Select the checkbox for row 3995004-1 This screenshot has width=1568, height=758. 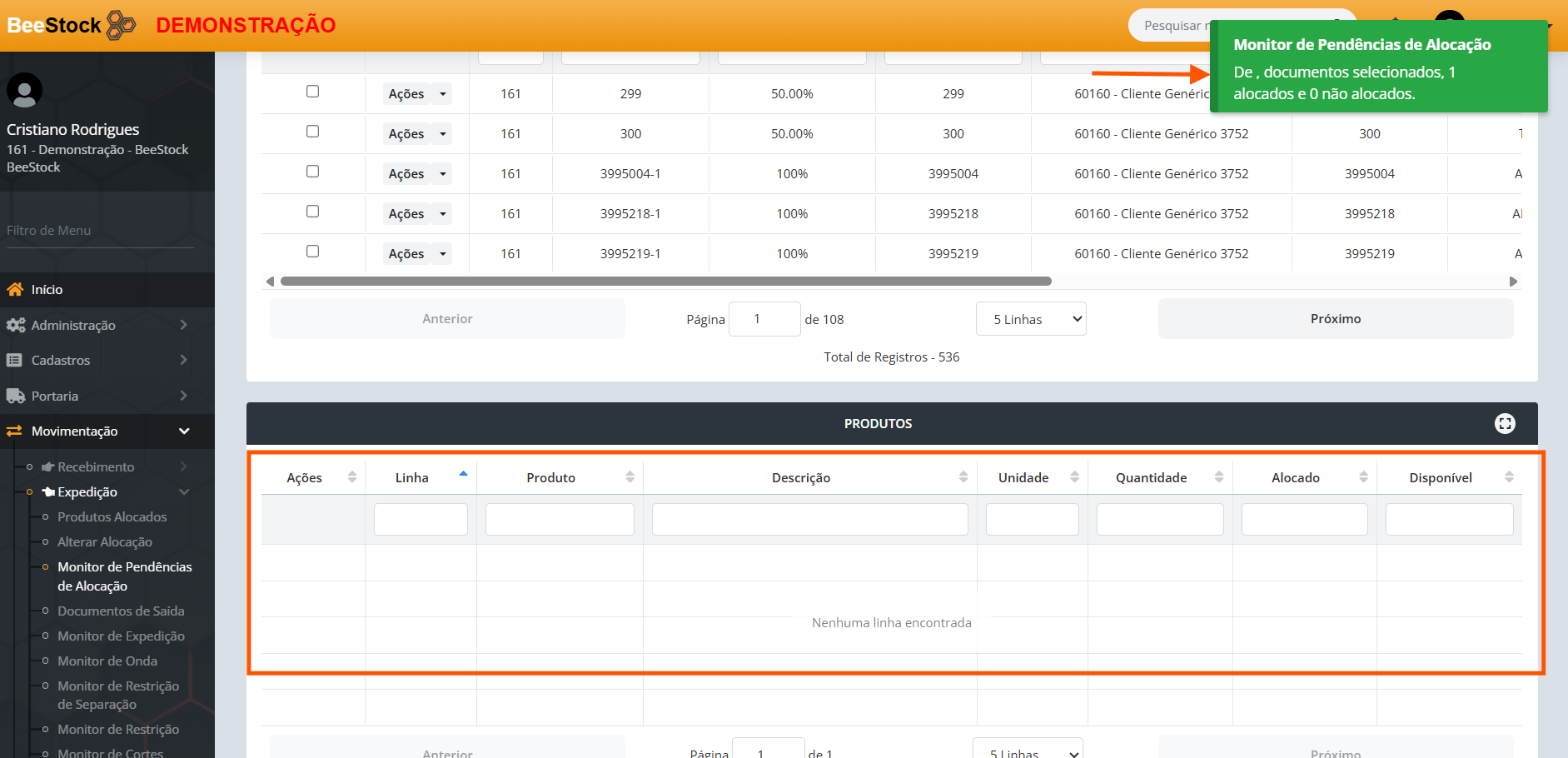tap(312, 172)
